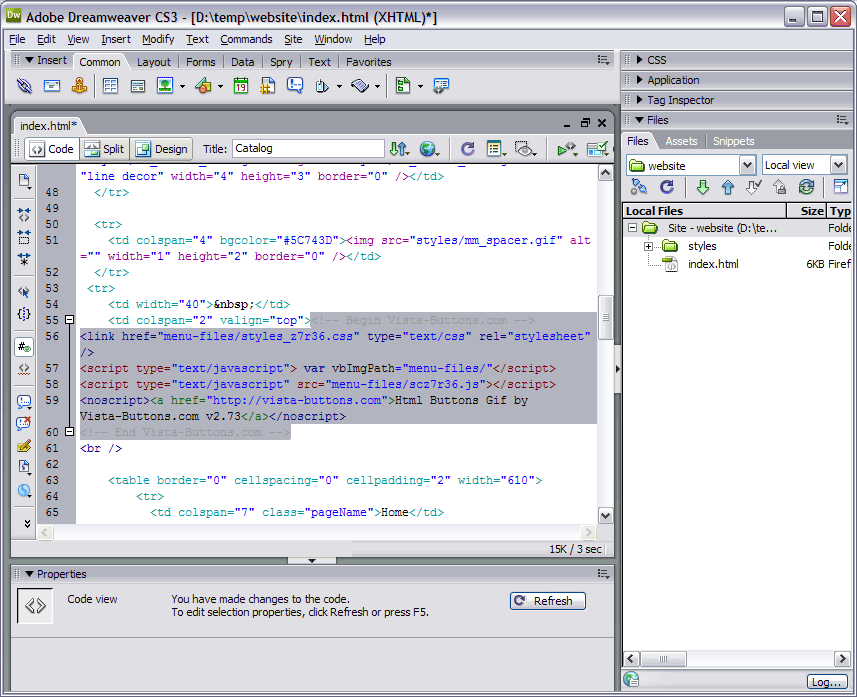Open the Site menu
857x697 pixels.
coord(293,39)
